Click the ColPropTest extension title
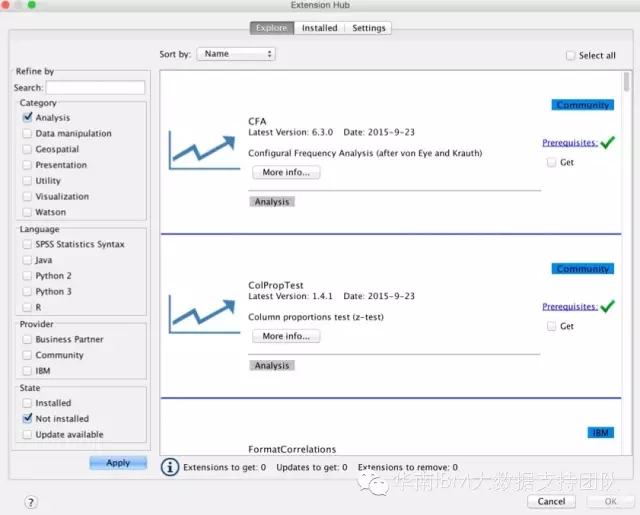 pos(276,285)
